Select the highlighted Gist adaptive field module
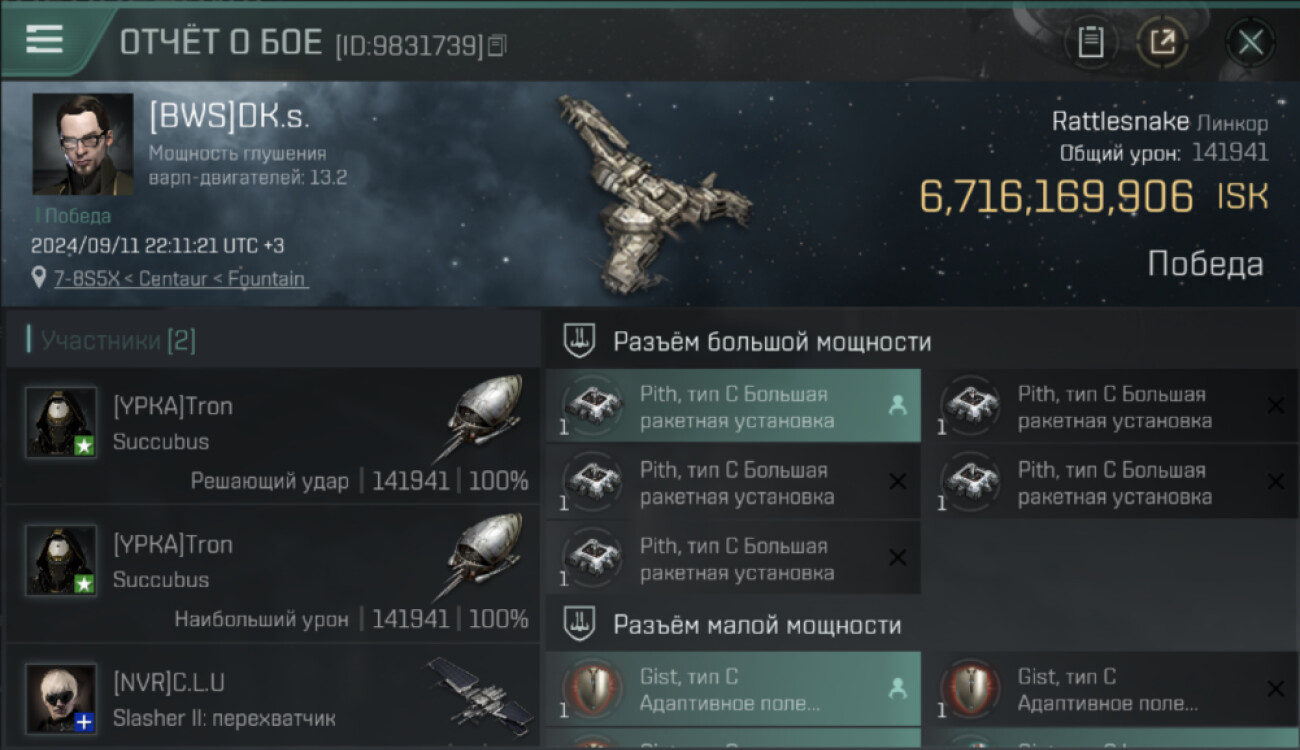Viewport: 1300px width, 750px height. 733,689
